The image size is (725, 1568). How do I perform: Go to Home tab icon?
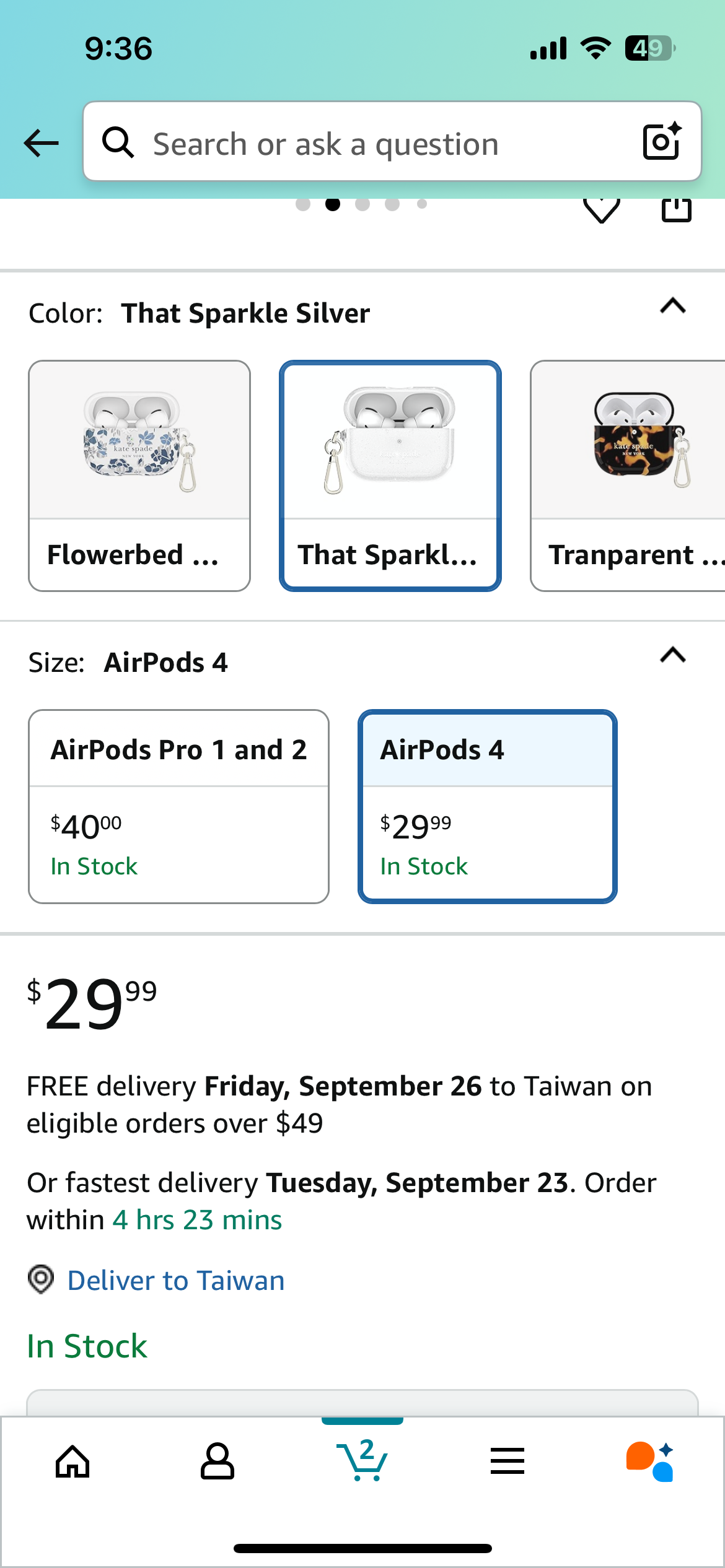point(72,1461)
